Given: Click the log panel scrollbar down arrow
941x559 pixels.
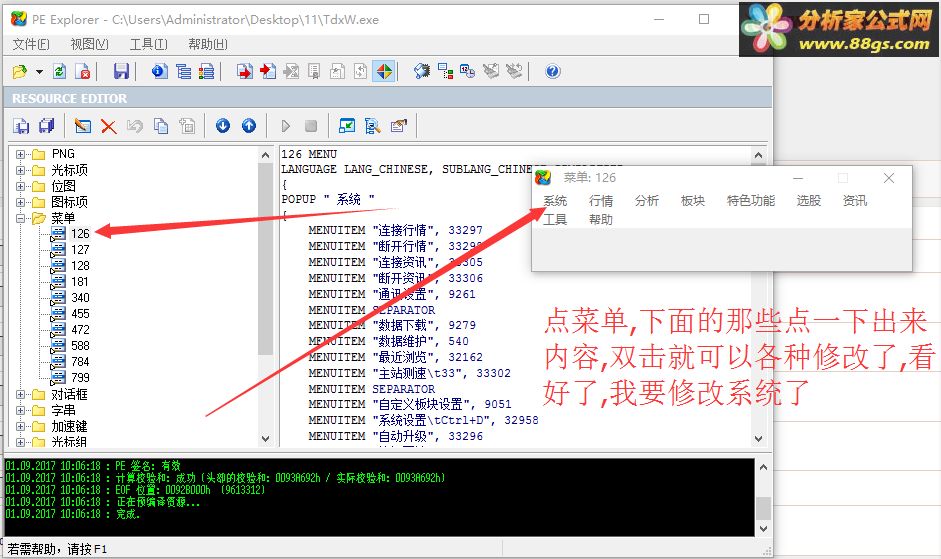Looking at the screenshot, I should coord(763,529).
